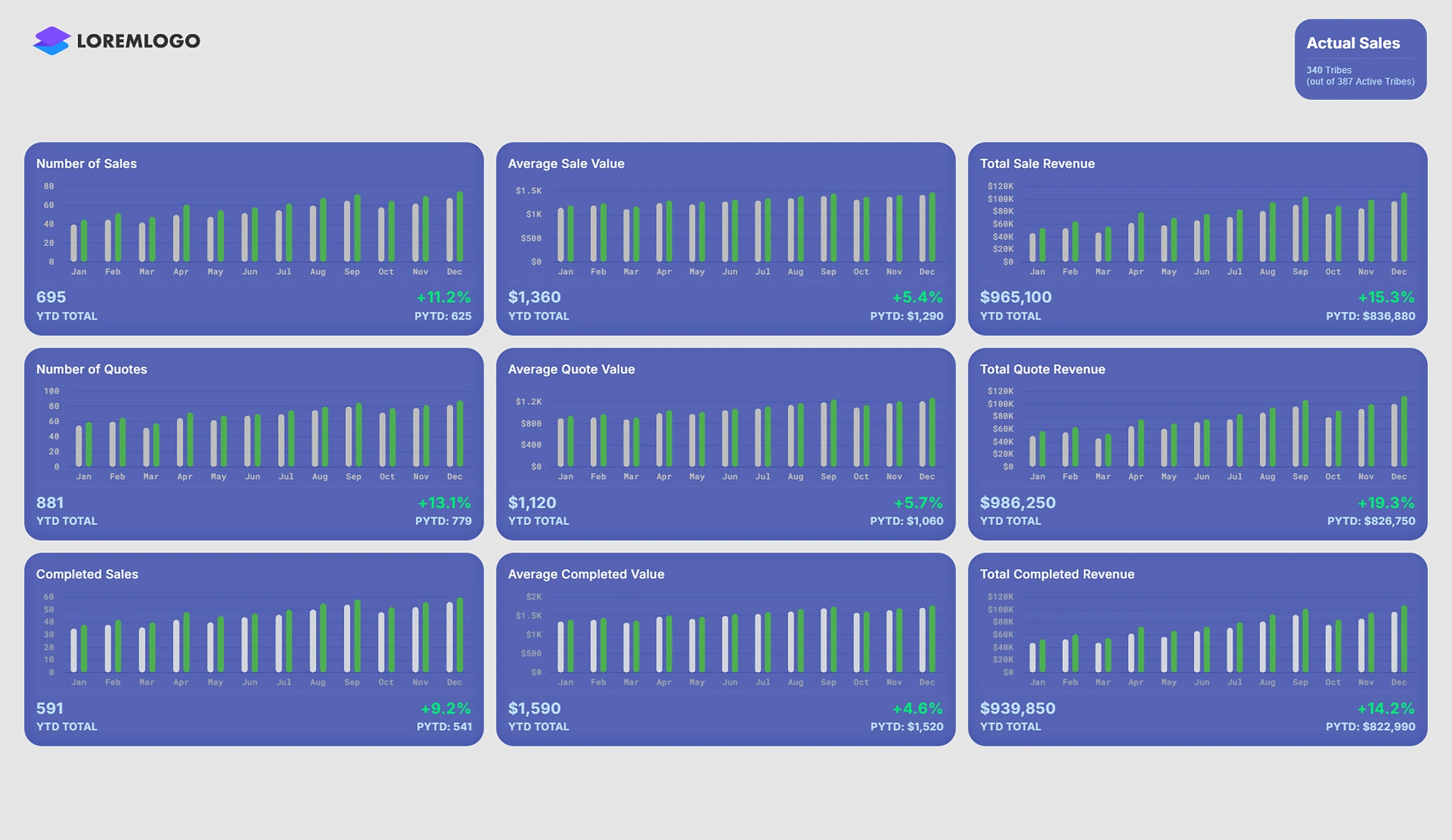Open the Total Sale Revenue panel title
This screenshot has height=840, width=1452.
pos(1037,164)
